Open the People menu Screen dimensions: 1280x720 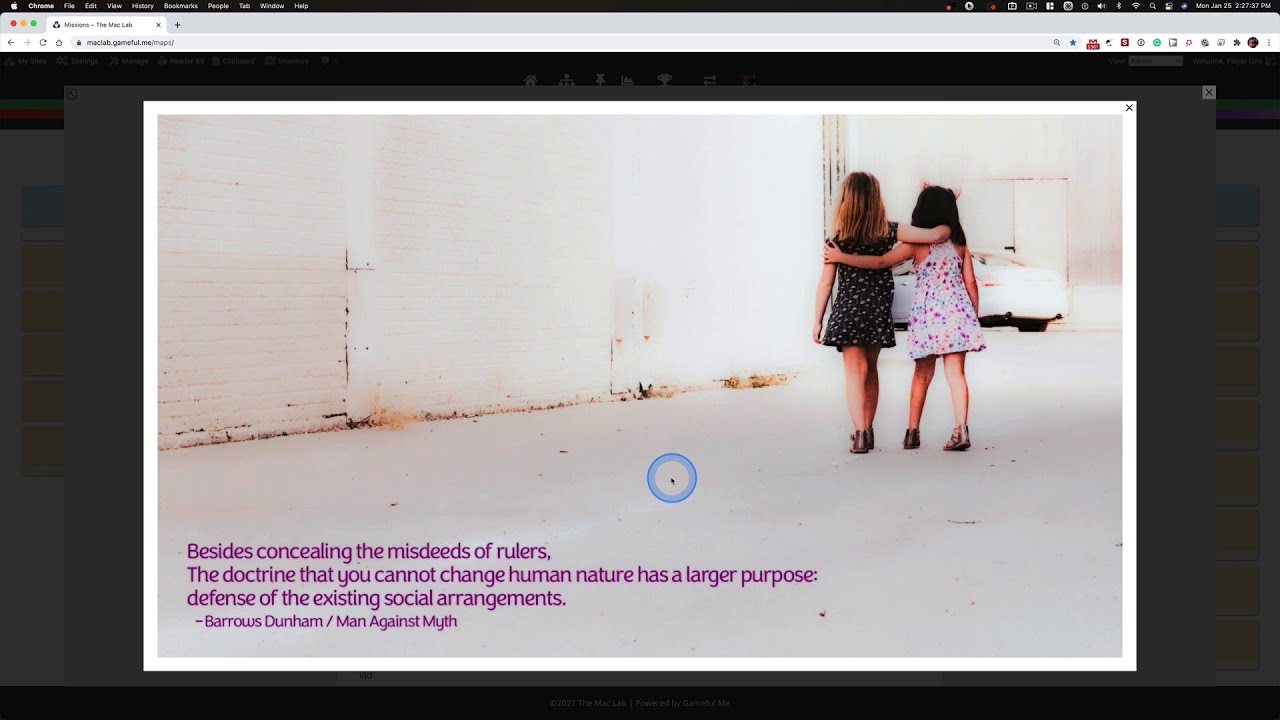point(218,6)
